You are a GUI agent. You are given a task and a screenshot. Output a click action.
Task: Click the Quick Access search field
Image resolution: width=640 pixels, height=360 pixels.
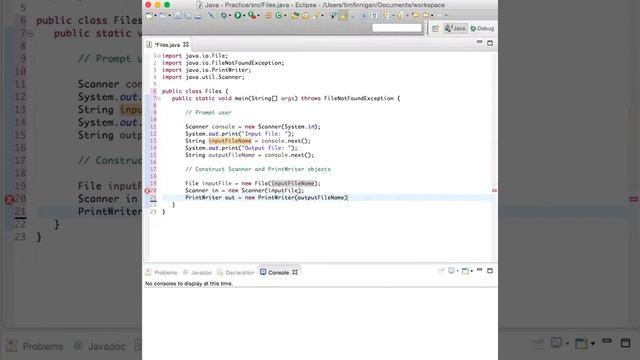point(397,28)
